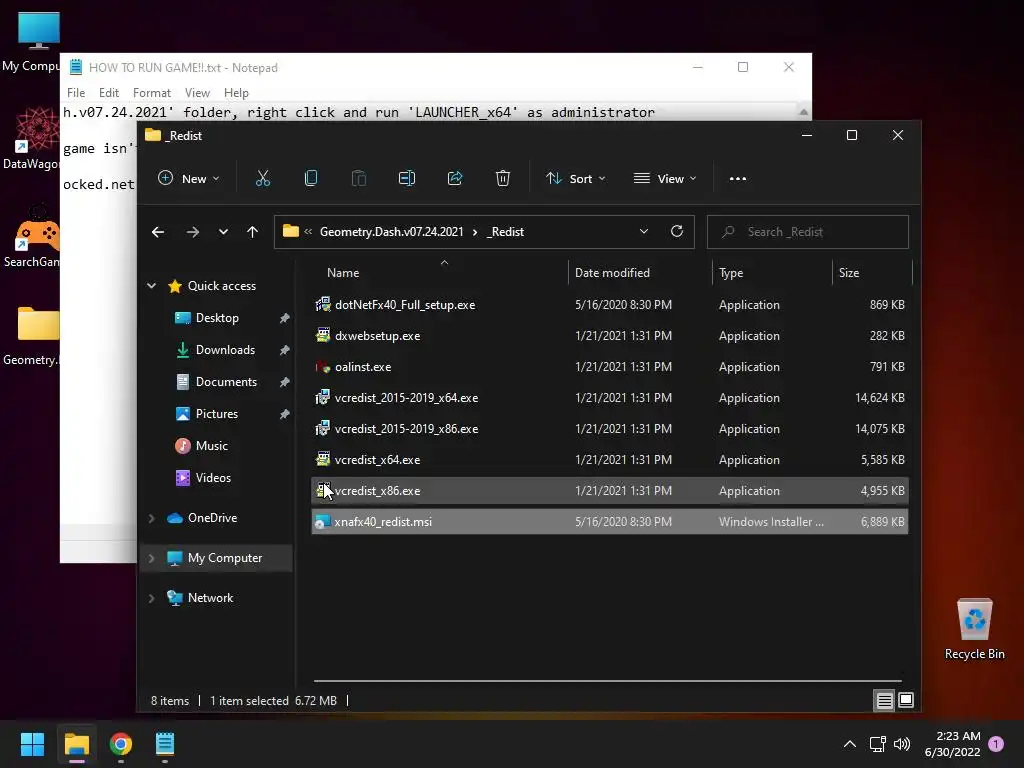Select dxwebsetup.exe file

point(610,336)
